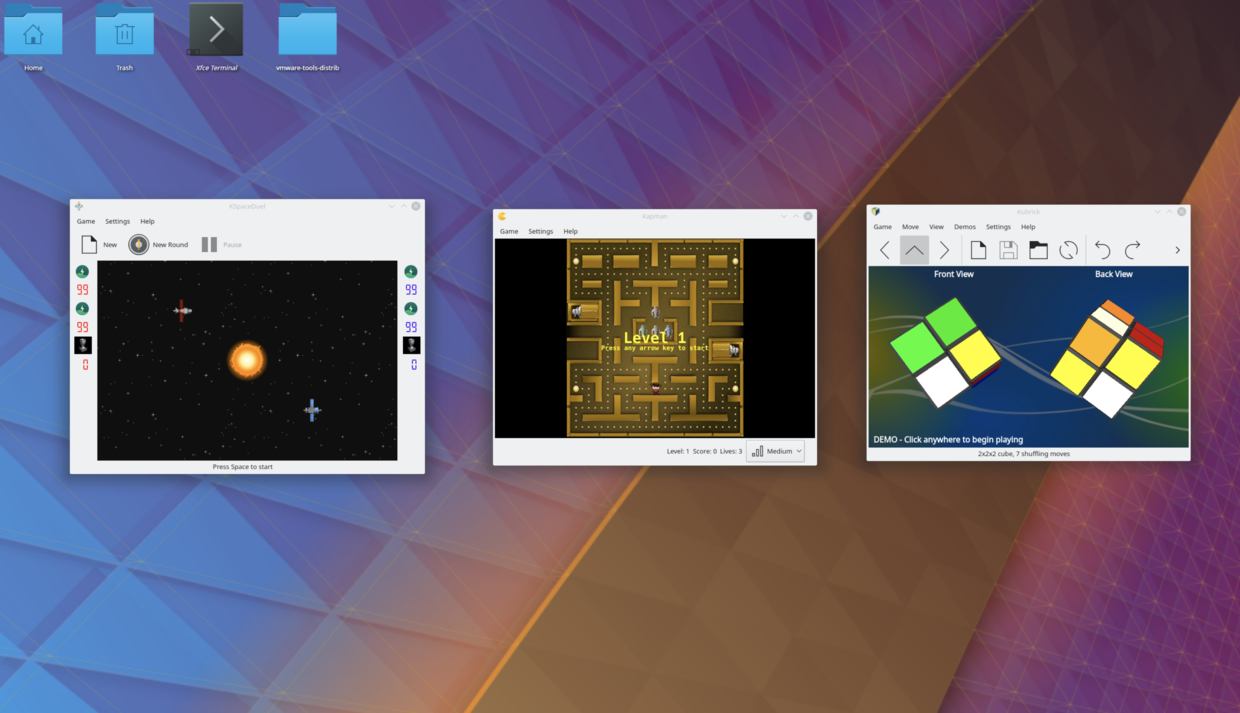The width and height of the screenshot is (1240, 713).
Task: Redo the move in Kubrick
Action: click(1132, 250)
